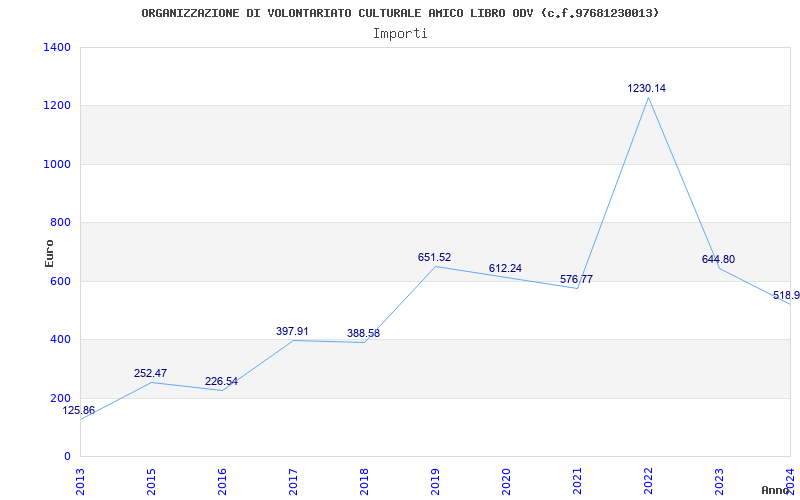Click the 600 y-axis tick value
The width and height of the screenshot is (800, 500).
click(61, 281)
